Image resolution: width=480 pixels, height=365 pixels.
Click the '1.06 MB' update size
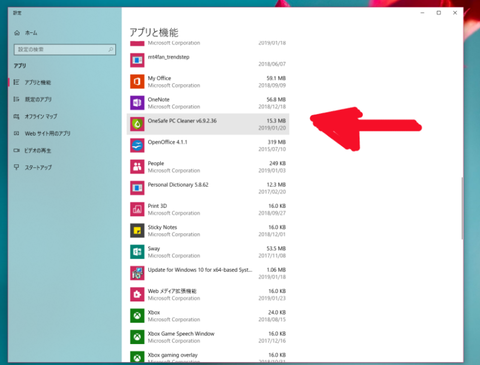pos(276,270)
